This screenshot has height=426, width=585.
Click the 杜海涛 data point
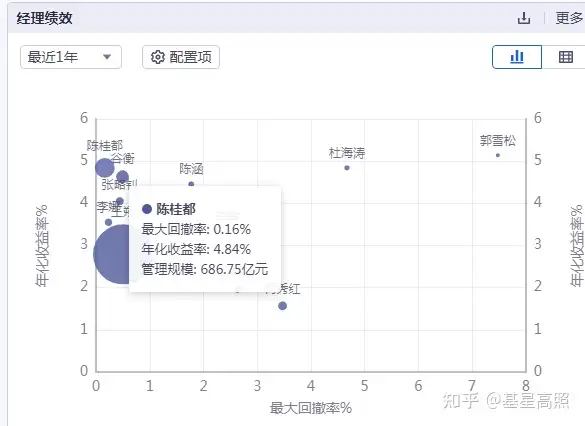point(347,168)
